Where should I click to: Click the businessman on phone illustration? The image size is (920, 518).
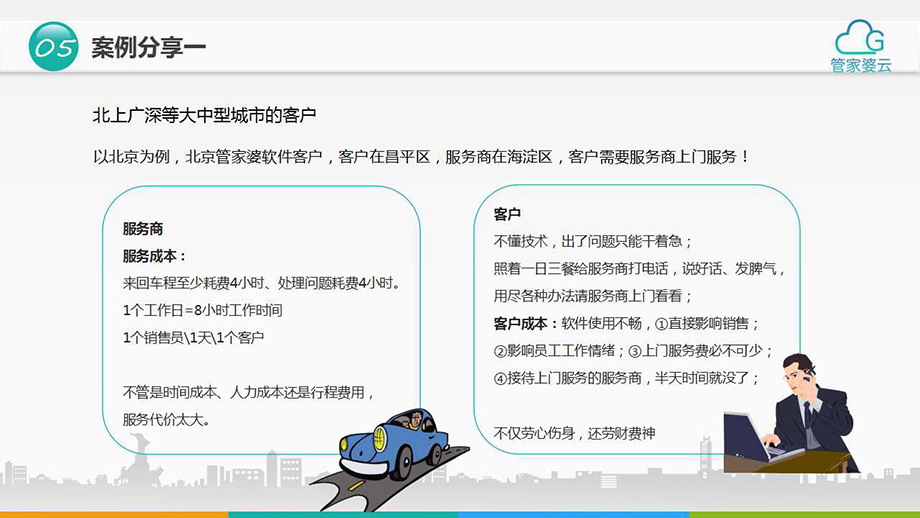792,414
